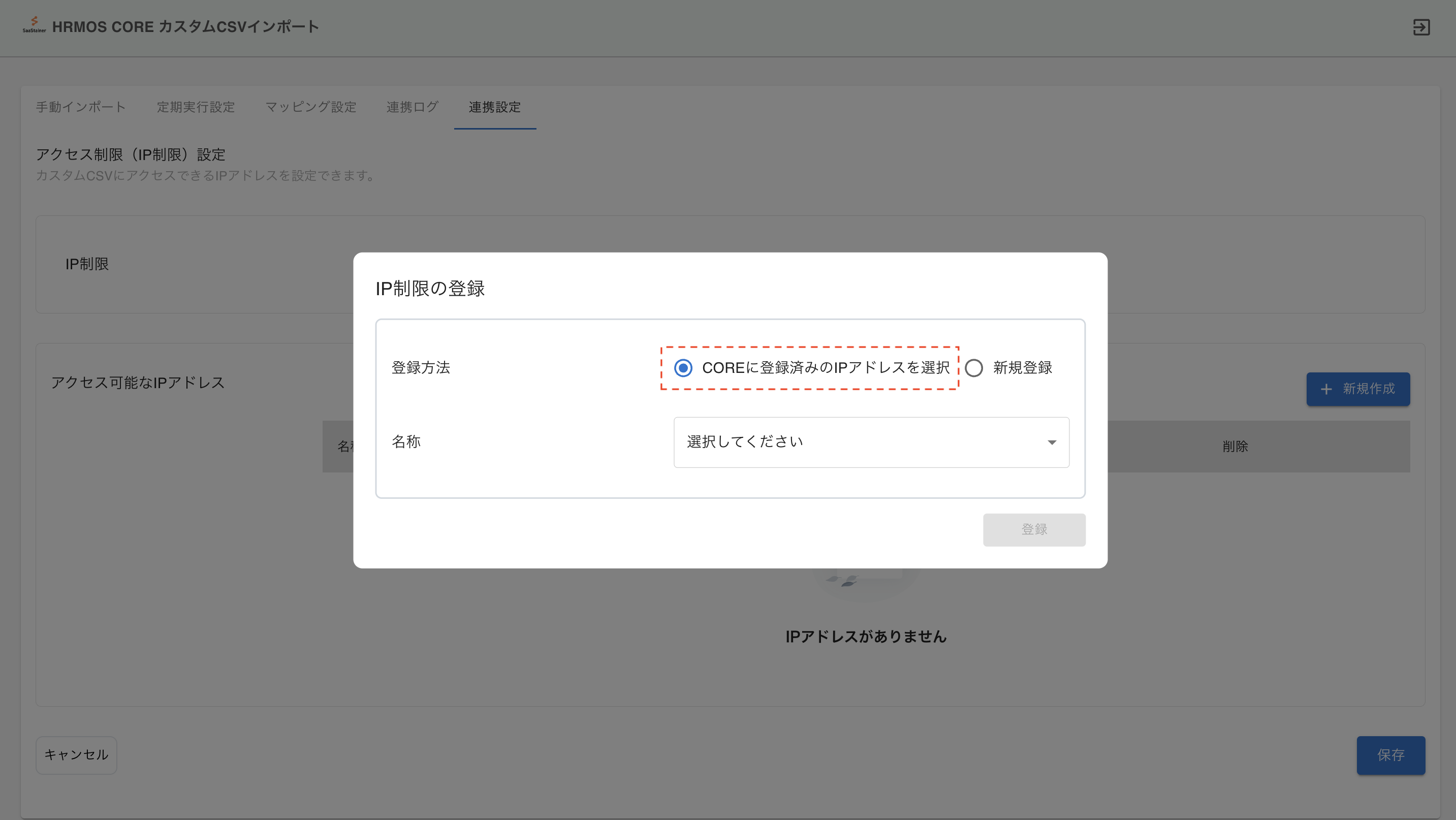This screenshot has height=820, width=1456.
Task: Click the 登録方法 label in the dialog
Action: tap(421, 368)
